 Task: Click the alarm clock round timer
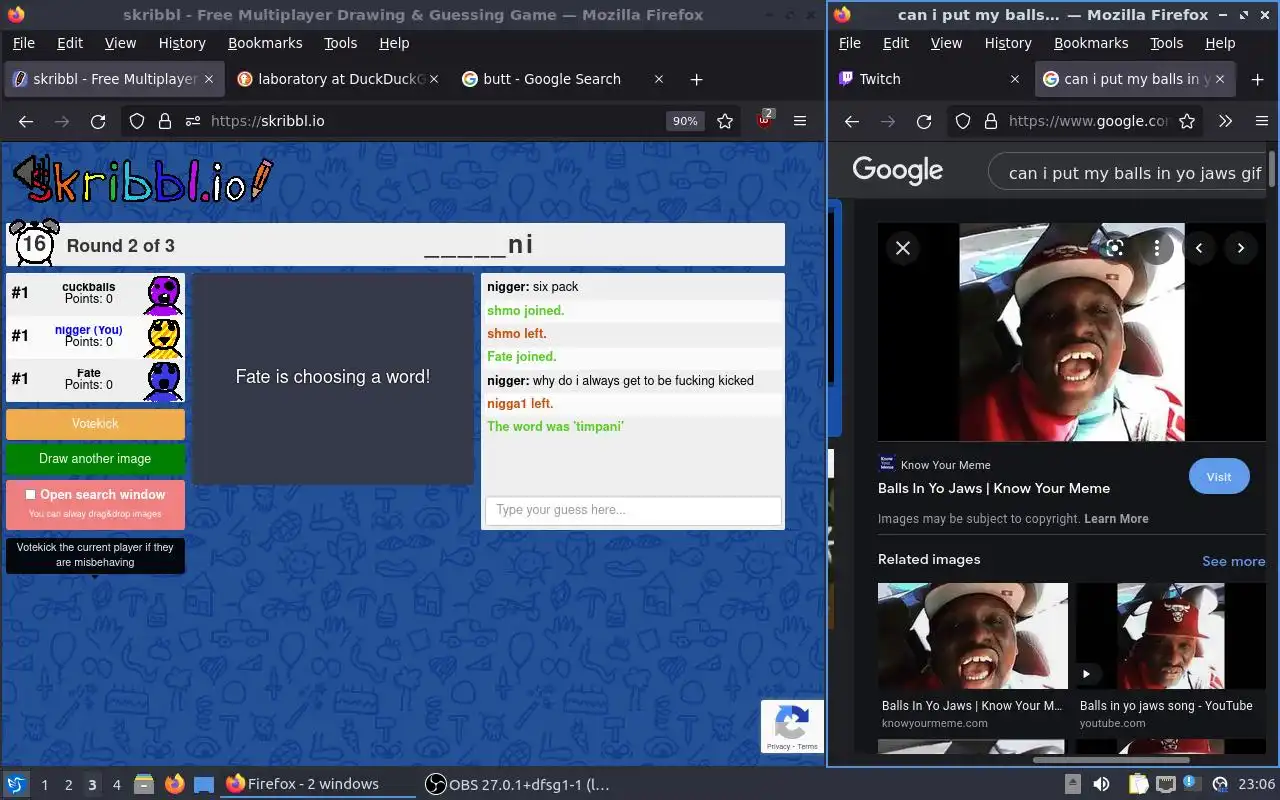pyautogui.click(x=34, y=243)
